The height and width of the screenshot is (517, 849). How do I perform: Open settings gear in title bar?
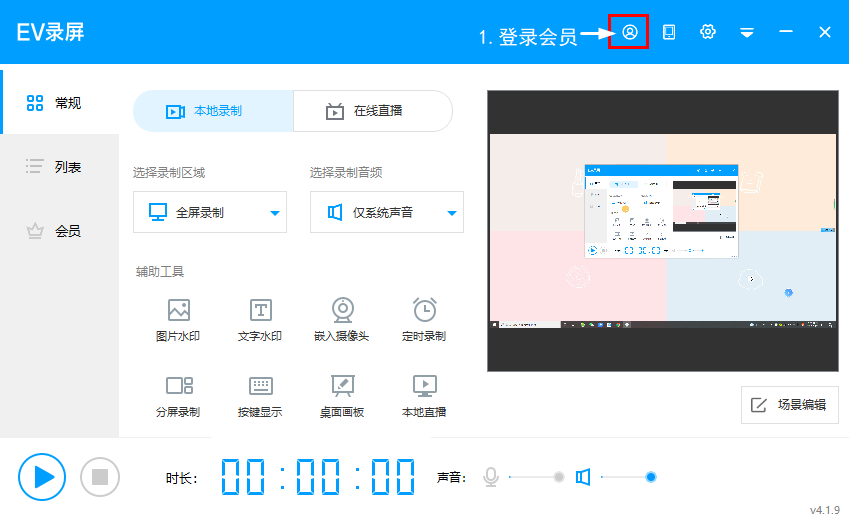point(708,32)
